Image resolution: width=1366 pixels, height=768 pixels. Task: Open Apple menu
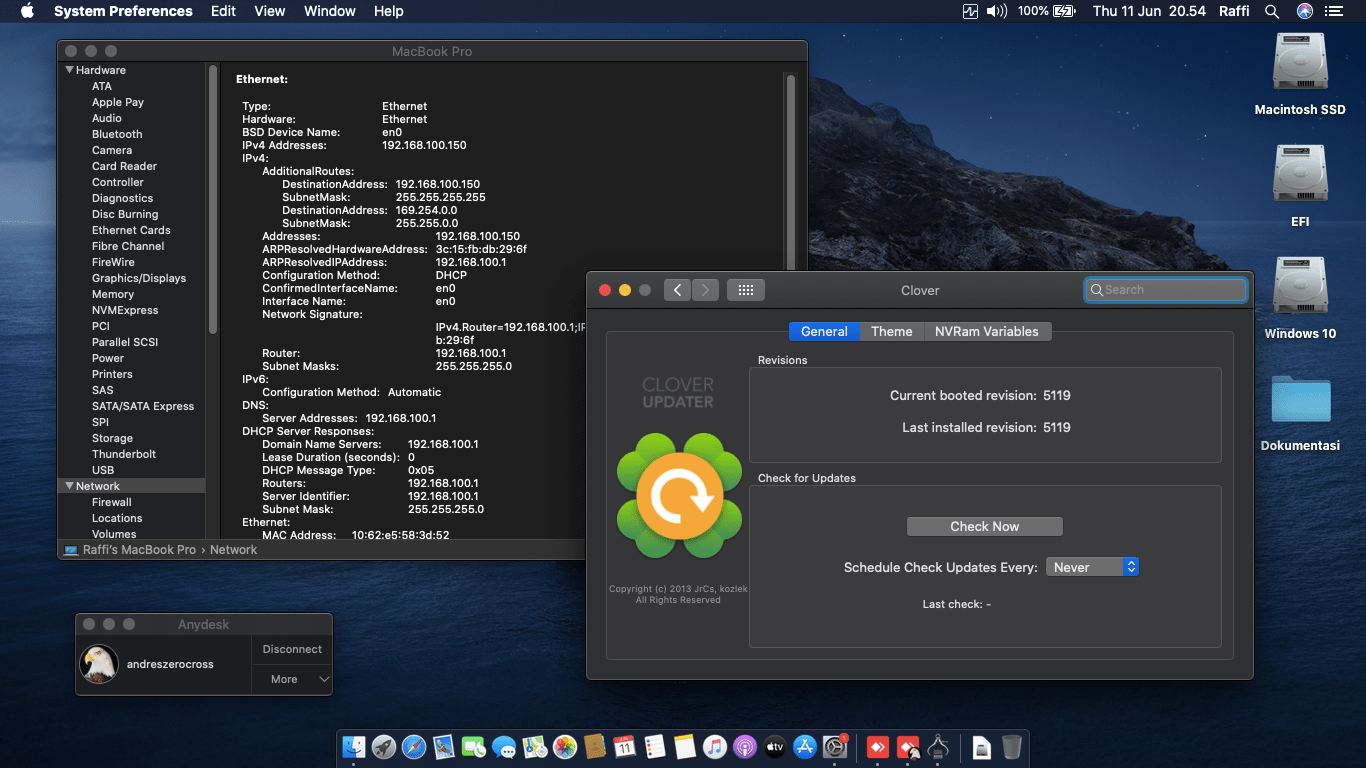tap(27, 11)
